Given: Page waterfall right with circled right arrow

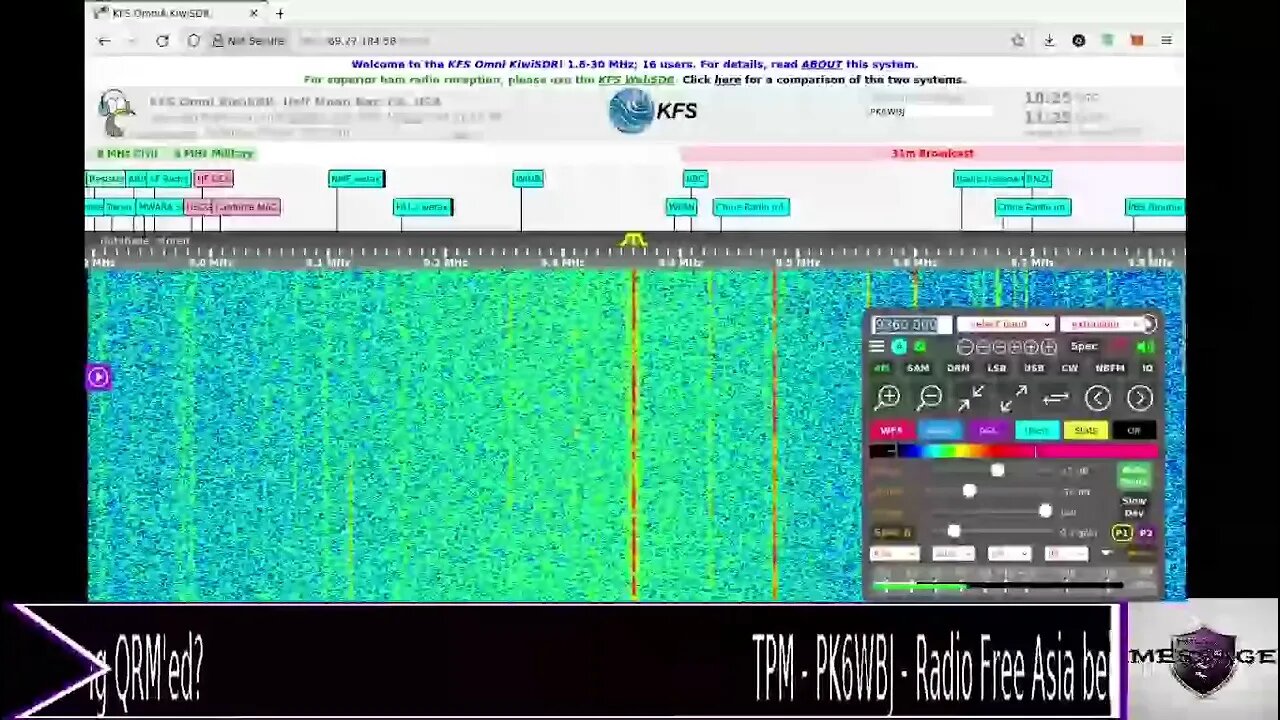Looking at the screenshot, I should [x=1140, y=398].
